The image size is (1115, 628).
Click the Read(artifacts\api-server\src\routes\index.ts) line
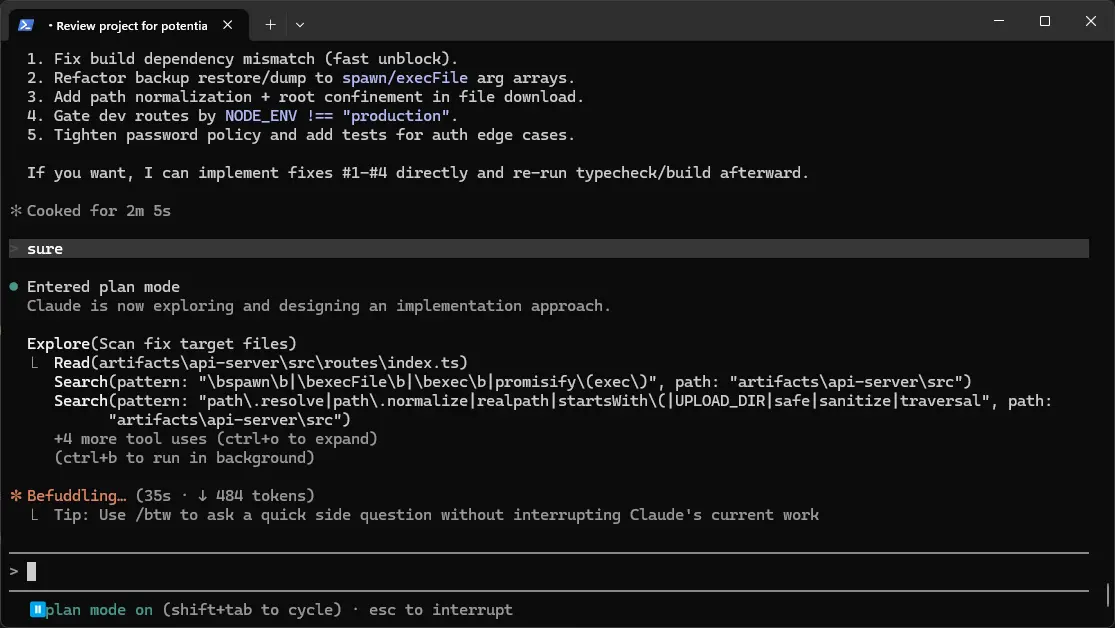(260, 363)
